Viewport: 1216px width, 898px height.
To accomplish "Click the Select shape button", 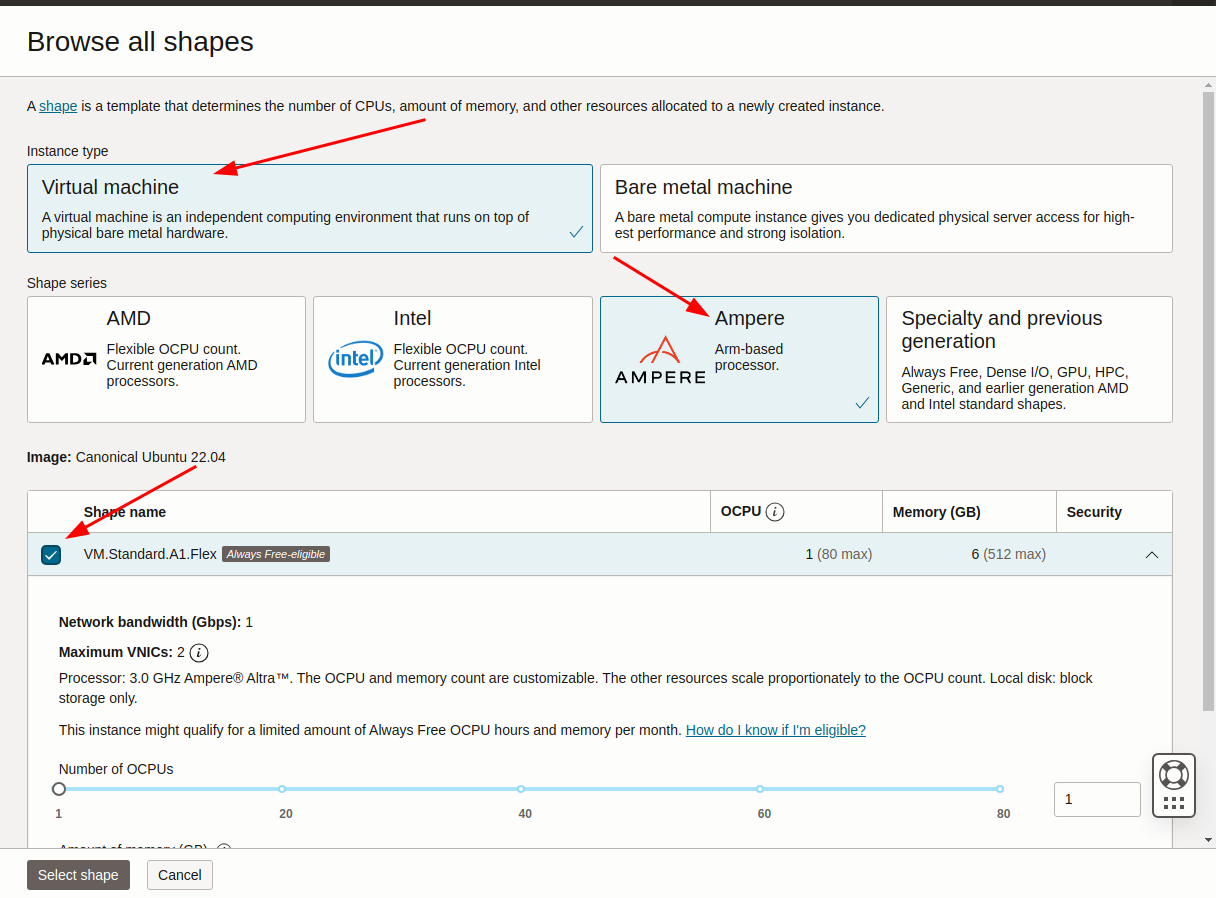I will [x=78, y=875].
